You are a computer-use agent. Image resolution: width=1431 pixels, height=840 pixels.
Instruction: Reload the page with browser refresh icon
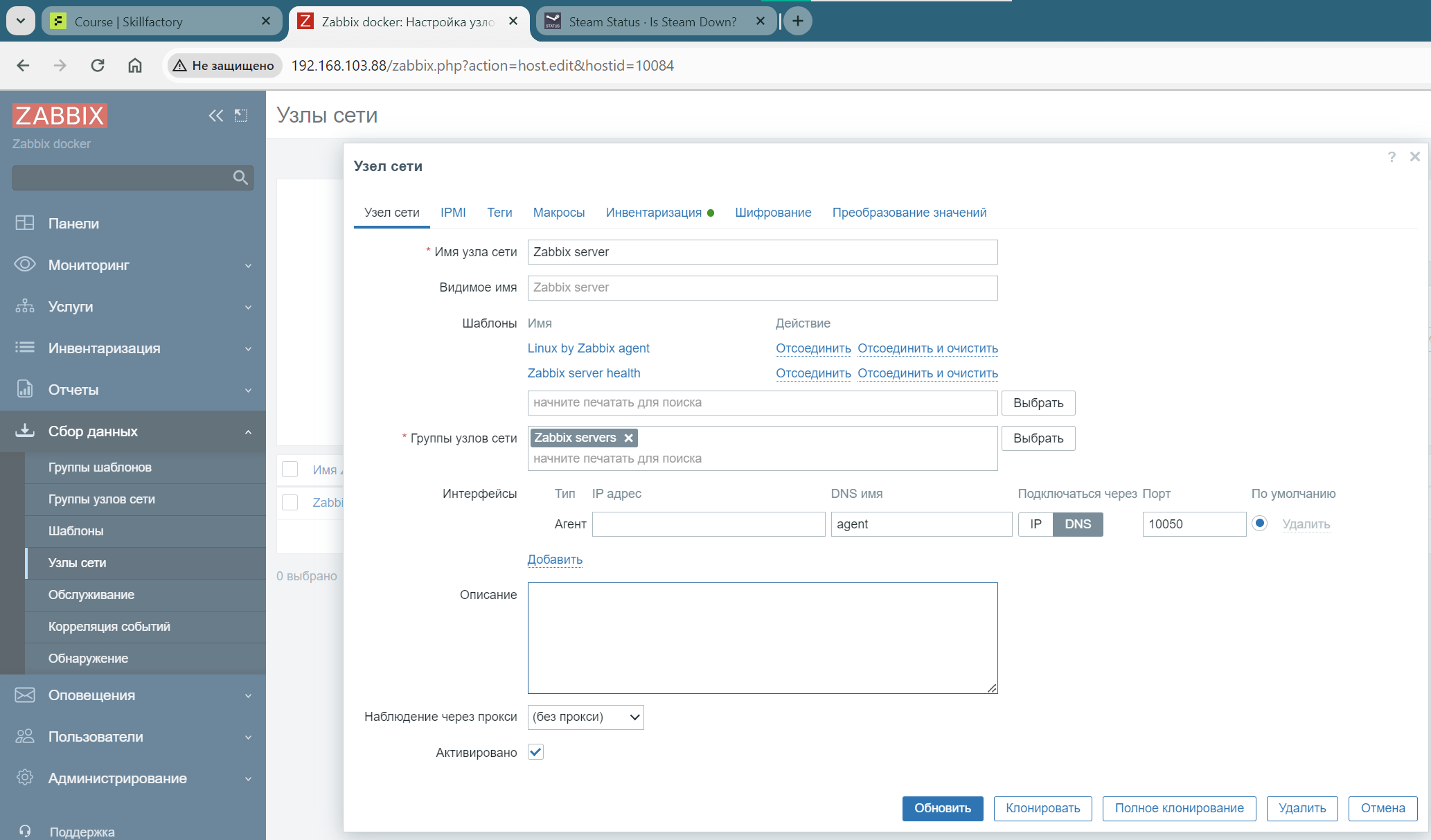98,65
